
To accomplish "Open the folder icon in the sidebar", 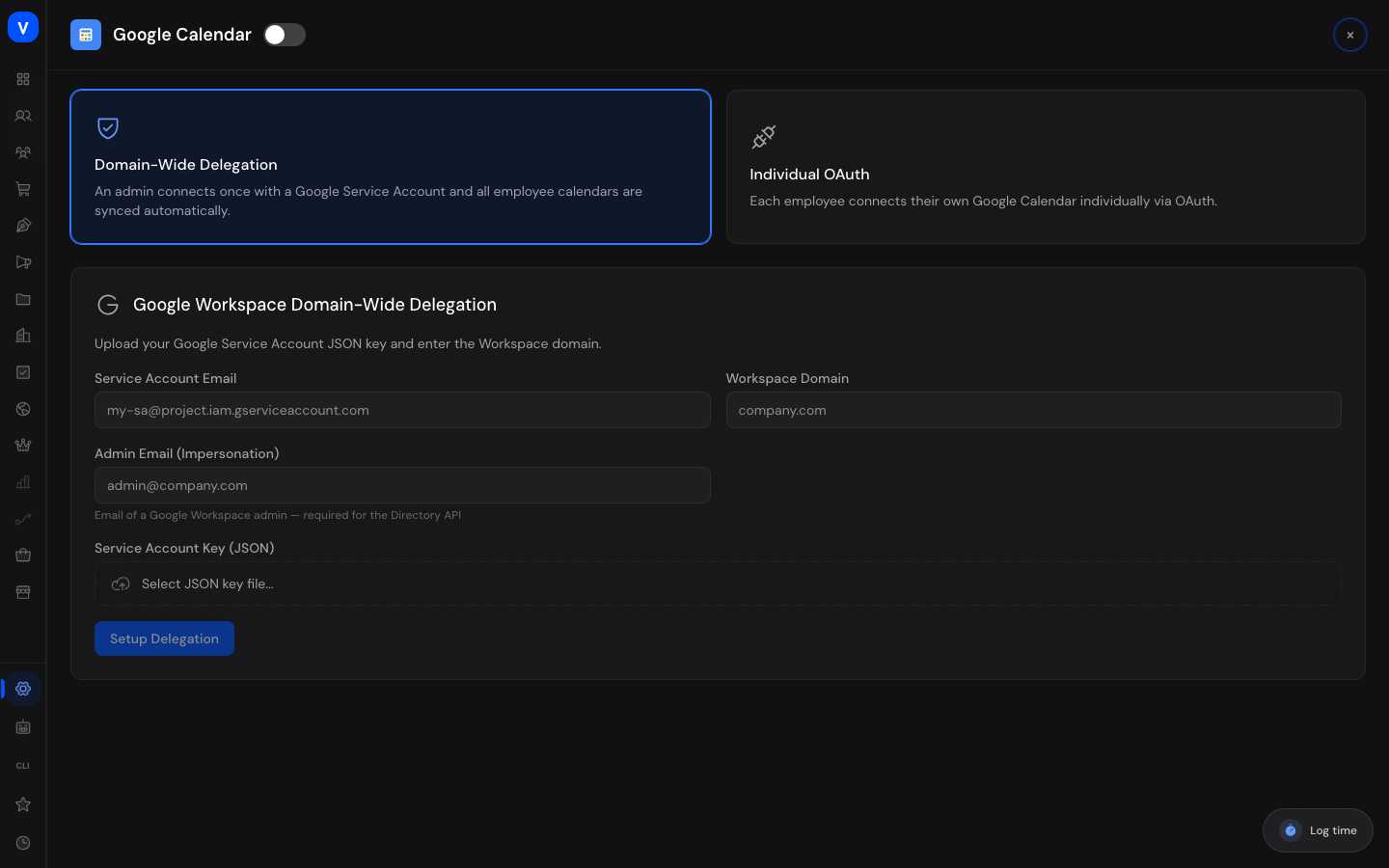I will 23,299.
